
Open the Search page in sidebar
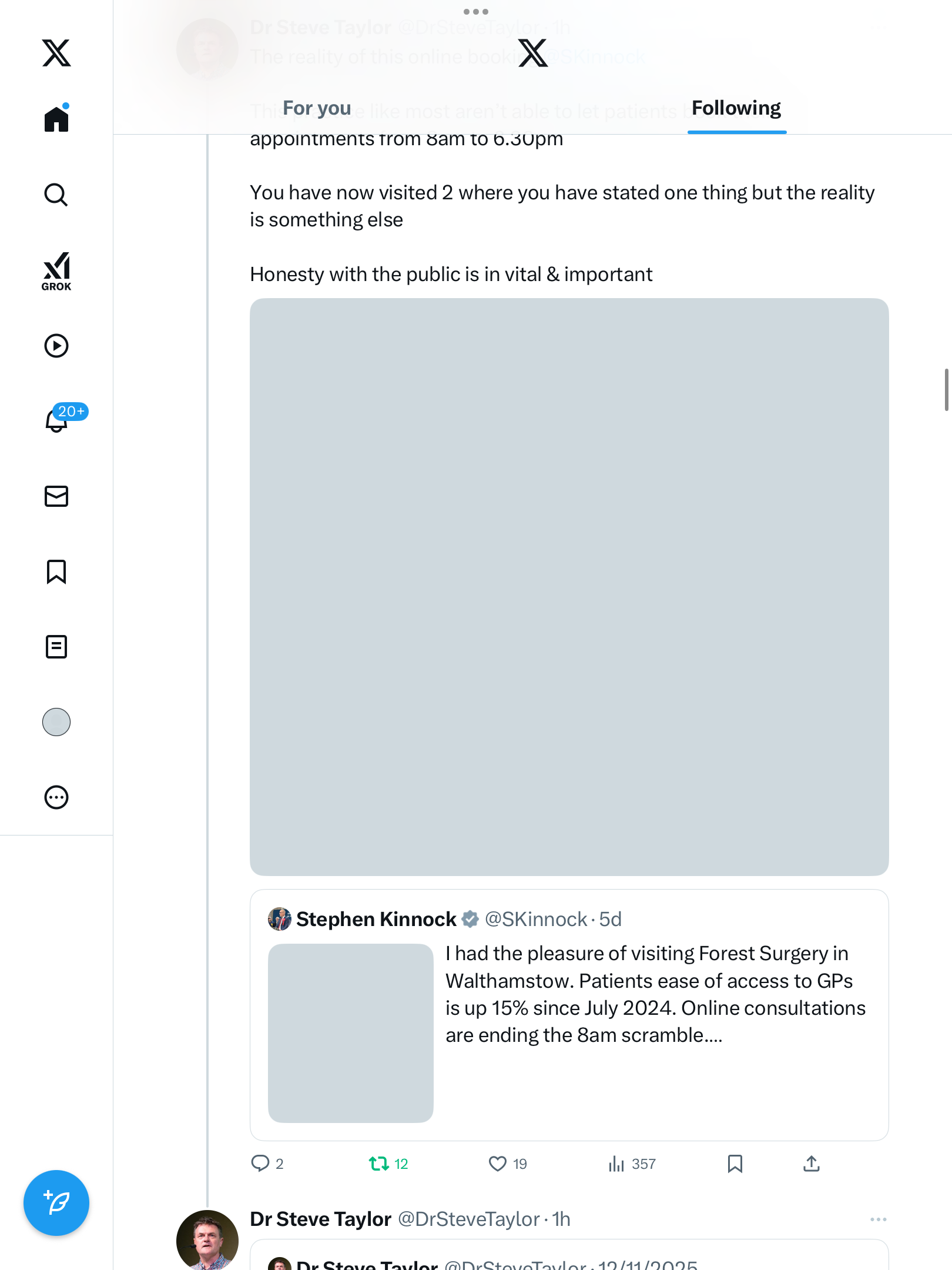(56, 195)
